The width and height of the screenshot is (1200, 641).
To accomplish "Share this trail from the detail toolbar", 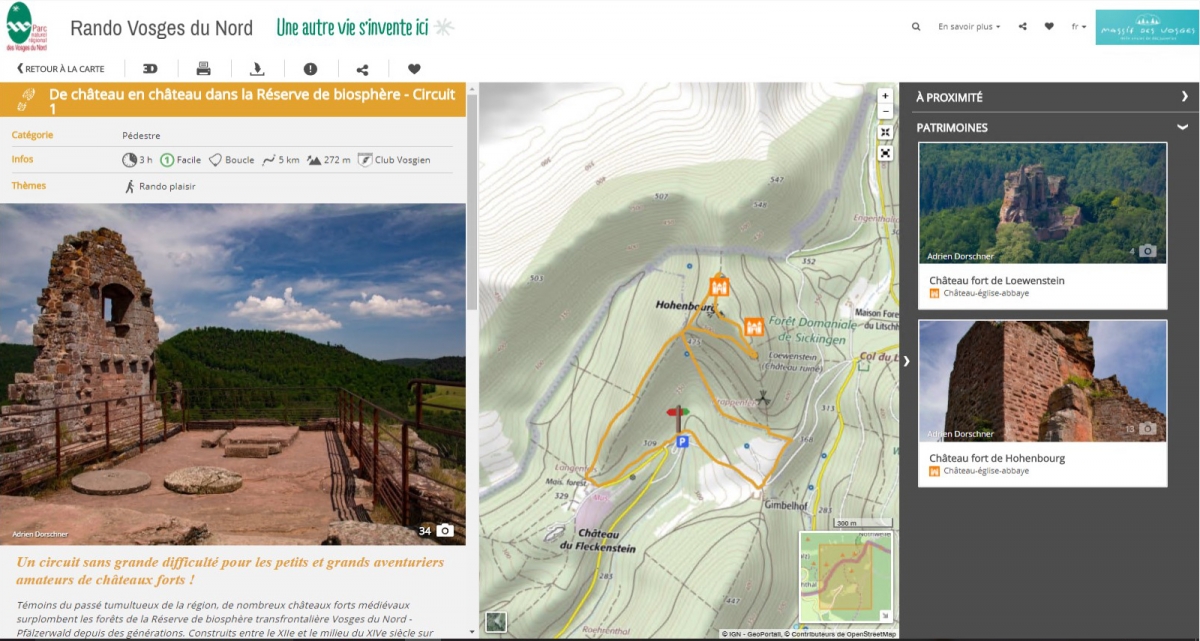I will [x=362, y=69].
